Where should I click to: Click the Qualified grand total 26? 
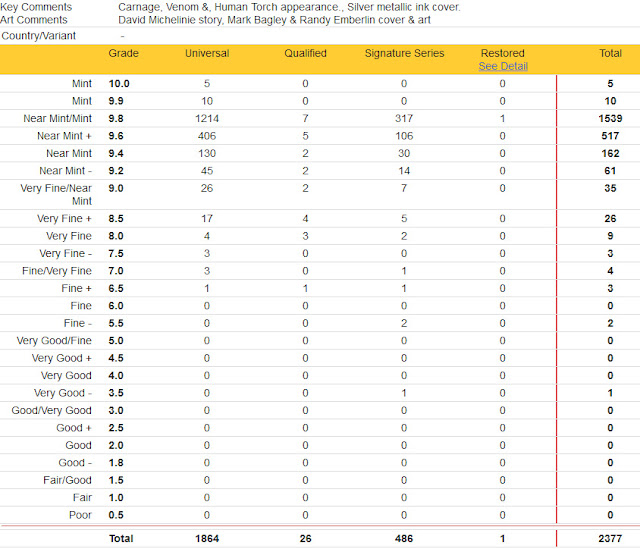coord(305,539)
